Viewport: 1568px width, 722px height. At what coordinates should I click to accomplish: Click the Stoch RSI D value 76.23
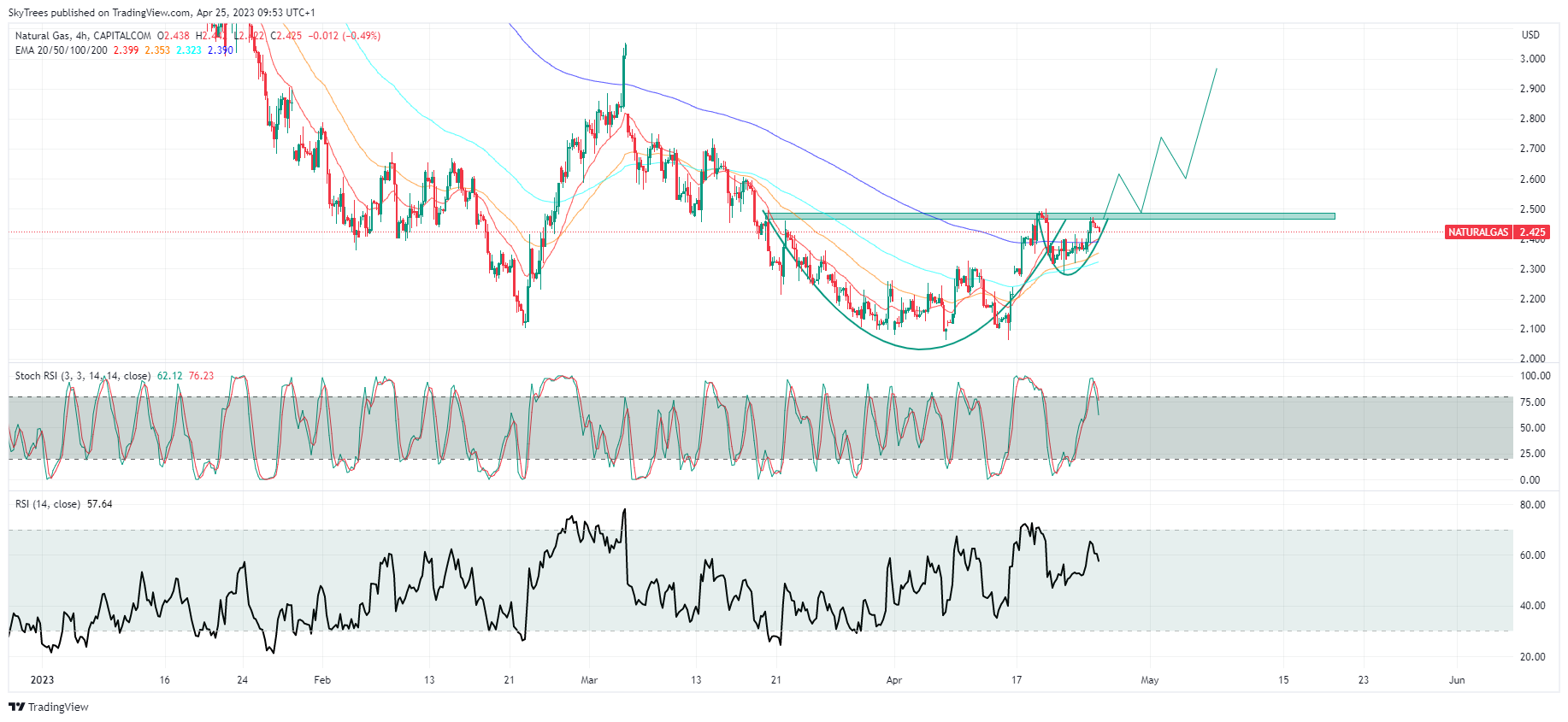pos(201,376)
